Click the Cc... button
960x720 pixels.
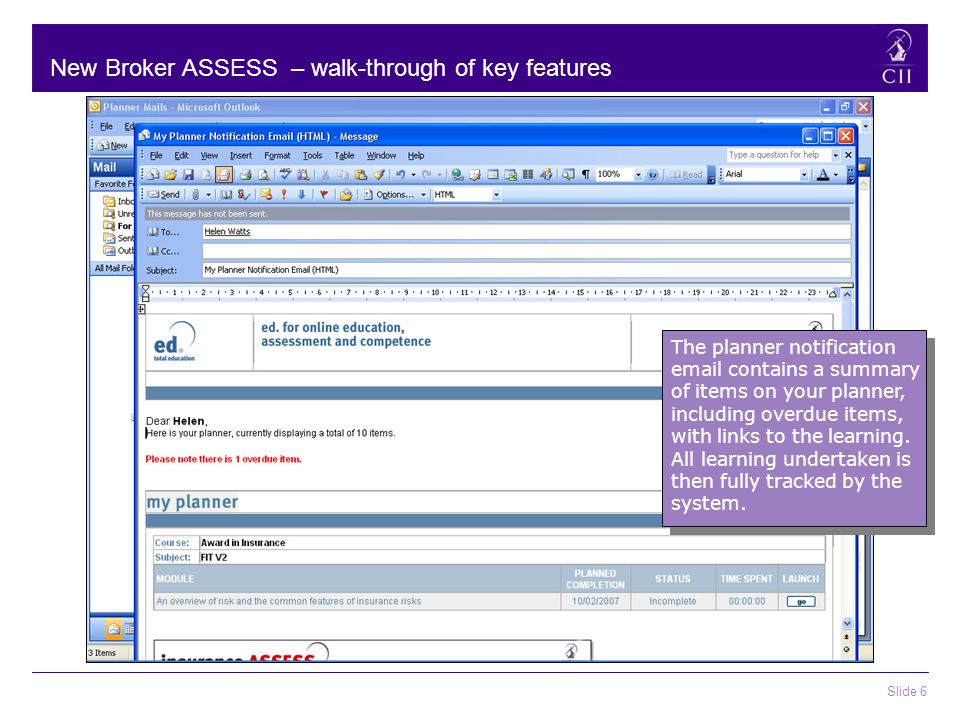point(163,251)
